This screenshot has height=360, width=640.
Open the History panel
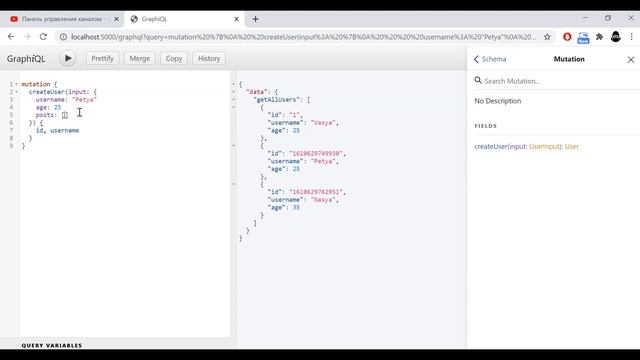[209, 58]
